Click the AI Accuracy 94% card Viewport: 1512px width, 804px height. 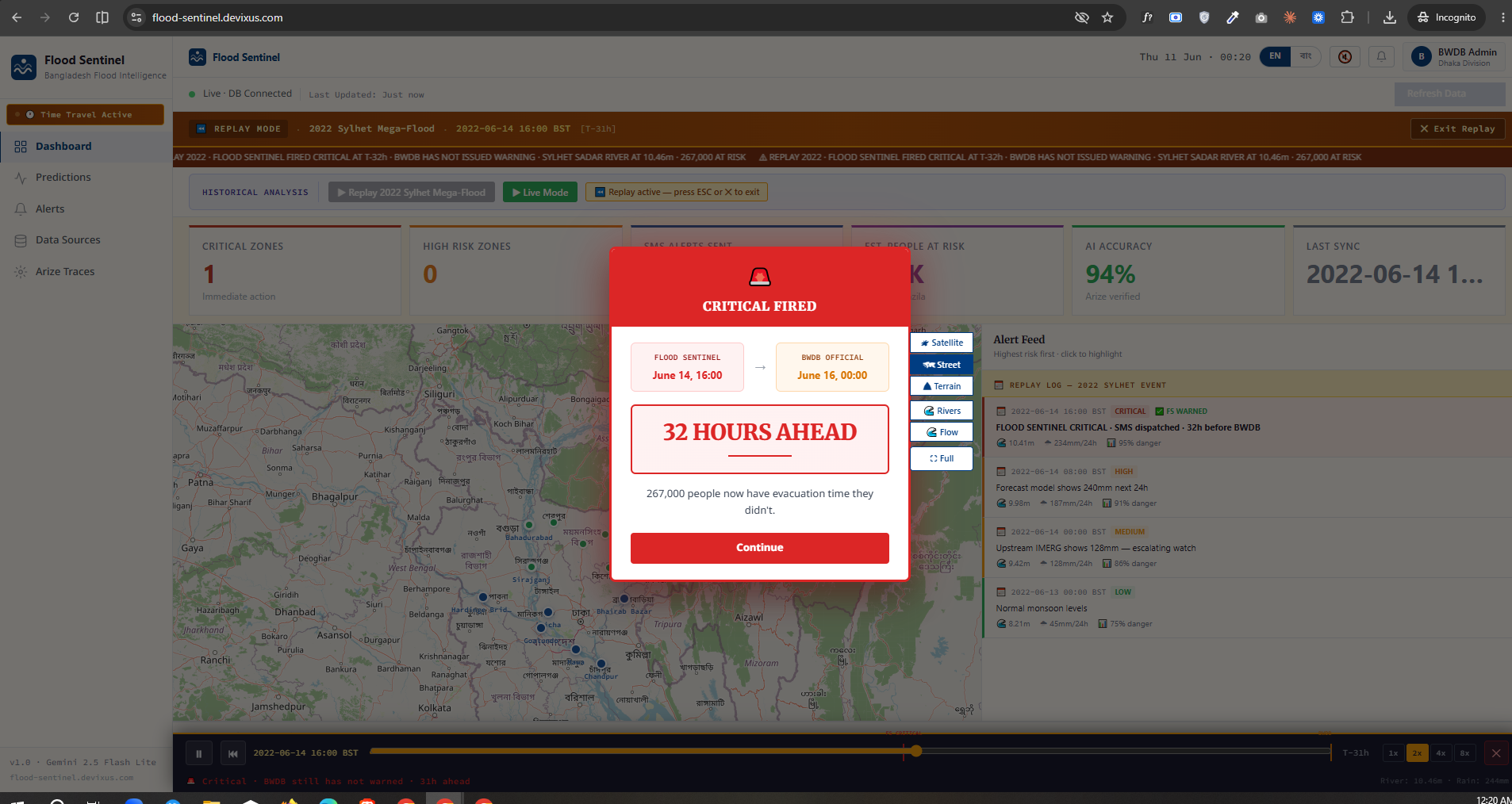click(x=1178, y=270)
